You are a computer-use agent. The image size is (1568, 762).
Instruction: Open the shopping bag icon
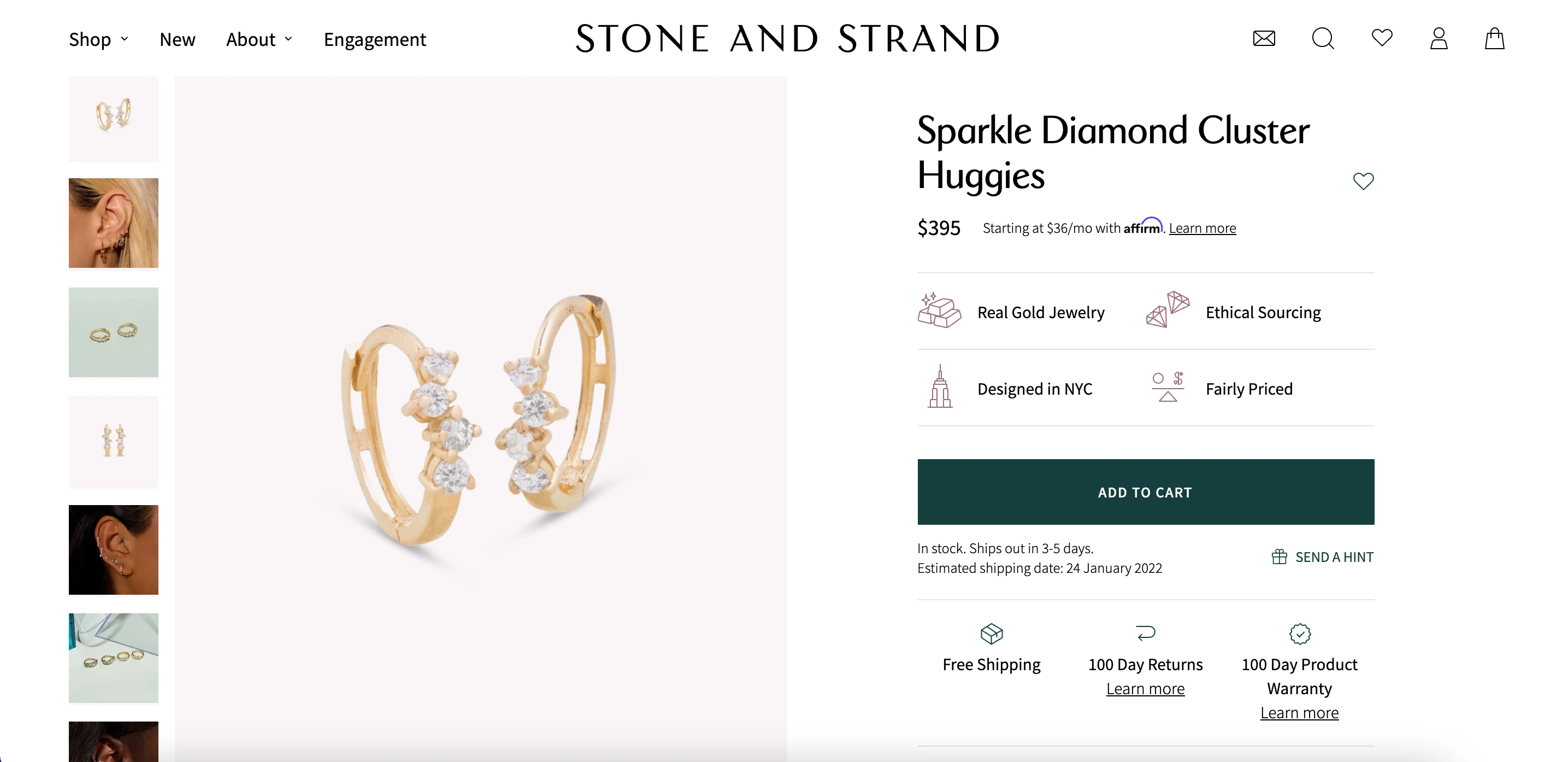1494,39
